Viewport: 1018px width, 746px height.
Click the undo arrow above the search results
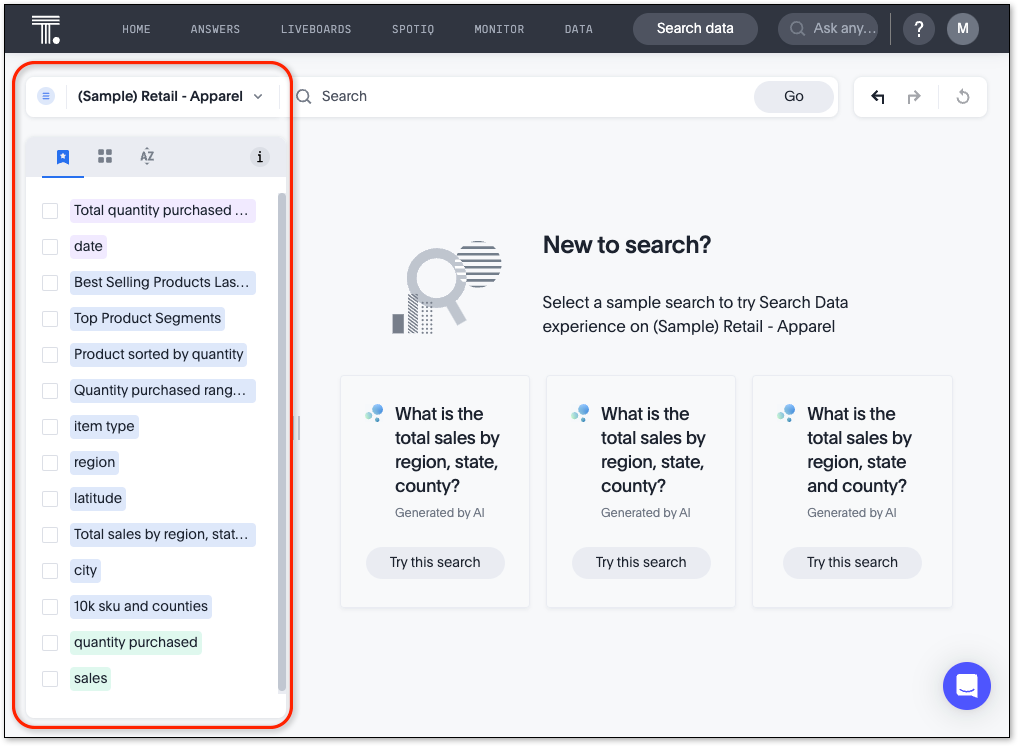point(877,96)
